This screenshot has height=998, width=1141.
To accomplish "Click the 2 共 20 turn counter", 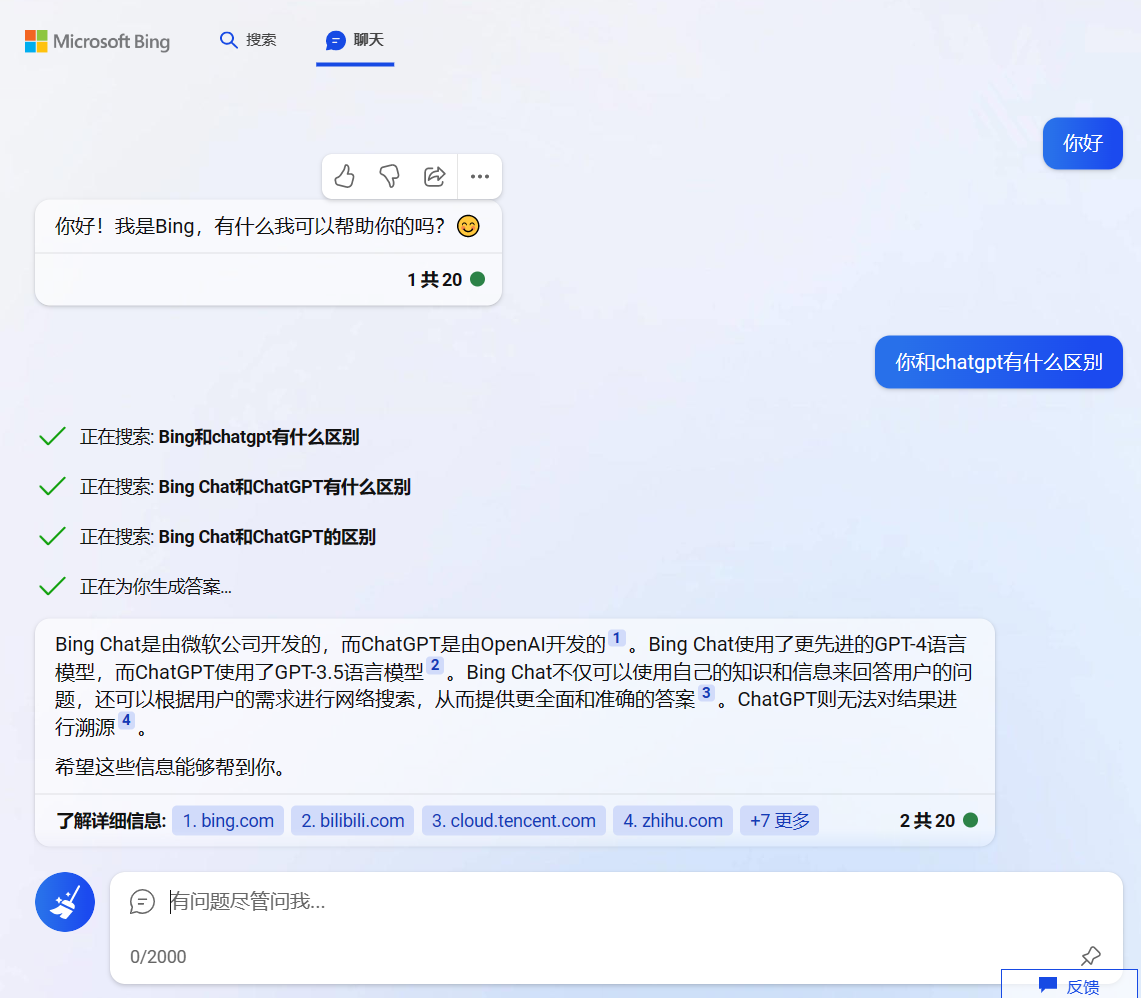I will point(939,820).
